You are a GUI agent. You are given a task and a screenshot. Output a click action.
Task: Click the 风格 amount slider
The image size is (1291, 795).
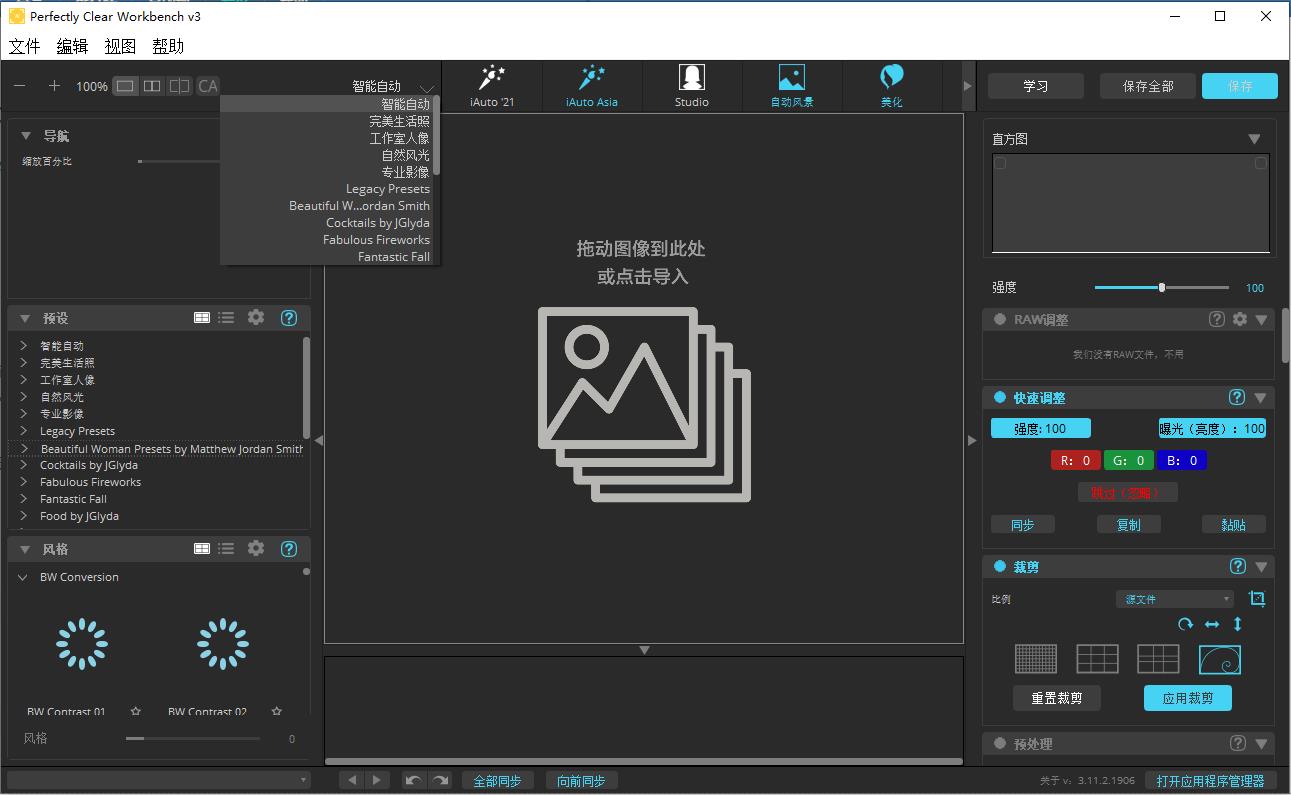pyautogui.click(x=193, y=738)
